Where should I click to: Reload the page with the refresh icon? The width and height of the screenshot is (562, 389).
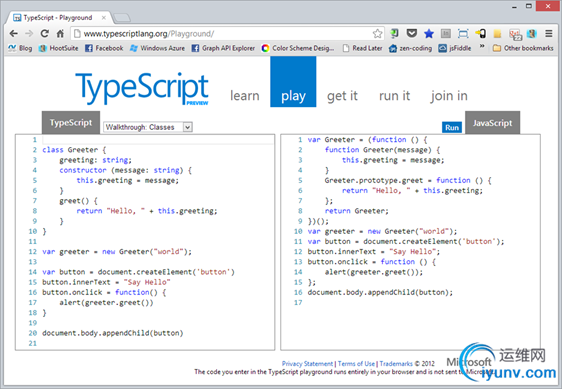(44, 34)
